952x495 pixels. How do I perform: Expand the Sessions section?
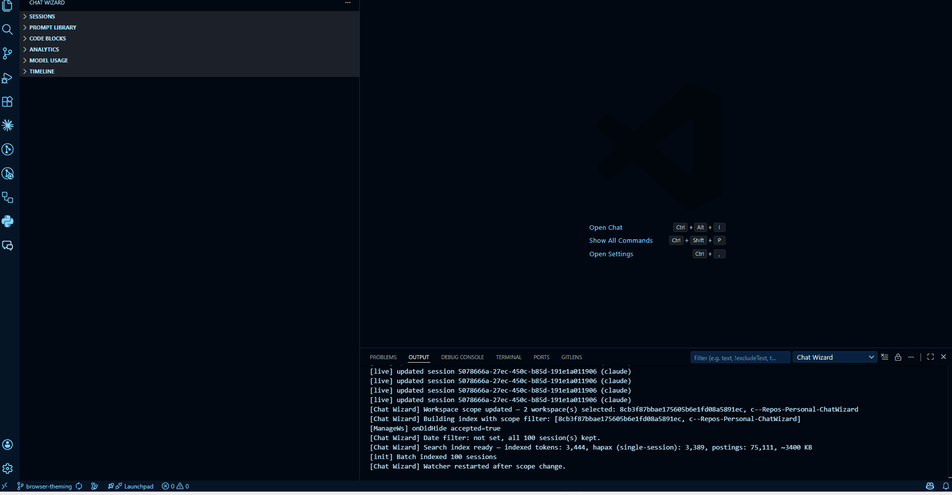tap(189, 16)
